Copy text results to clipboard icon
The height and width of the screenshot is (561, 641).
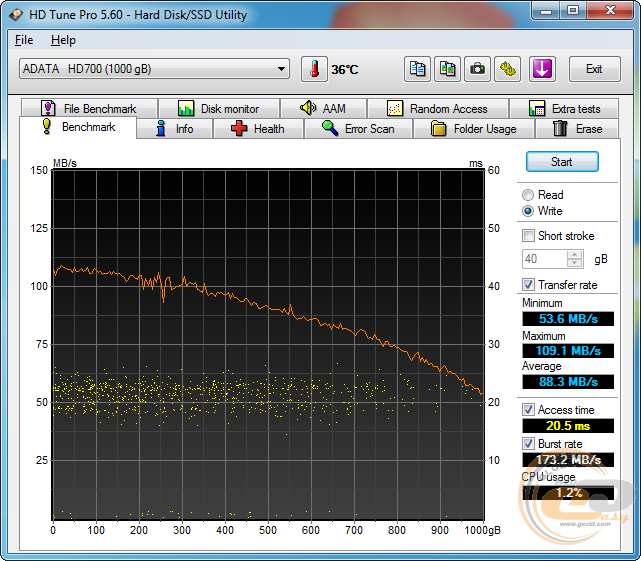coord(417,69)
